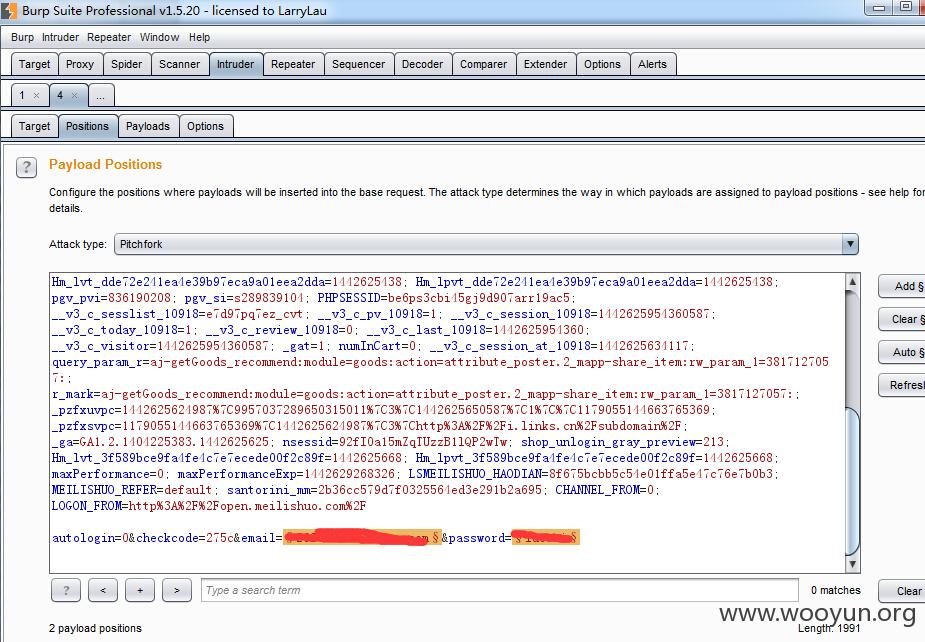Close Intruder attack tab 1
The height and width of the screenshot is (642, 925).
click(37, 96)
